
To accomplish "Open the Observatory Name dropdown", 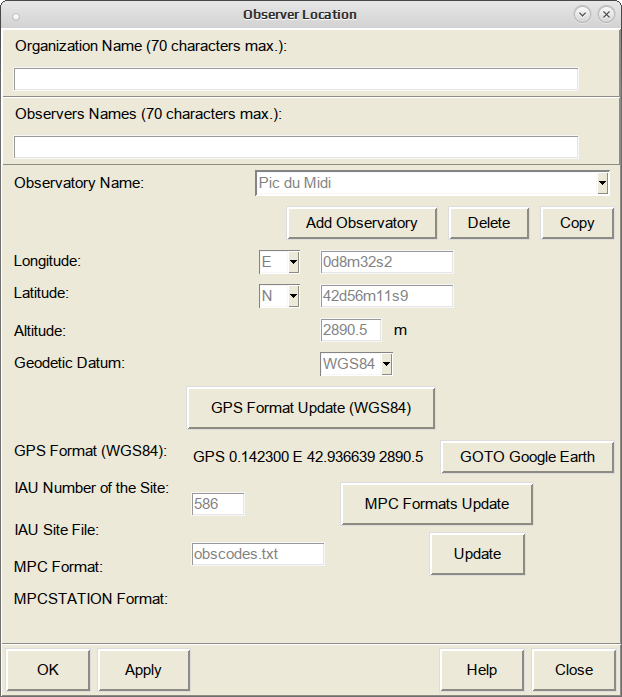I will click(x=602, y=183).
